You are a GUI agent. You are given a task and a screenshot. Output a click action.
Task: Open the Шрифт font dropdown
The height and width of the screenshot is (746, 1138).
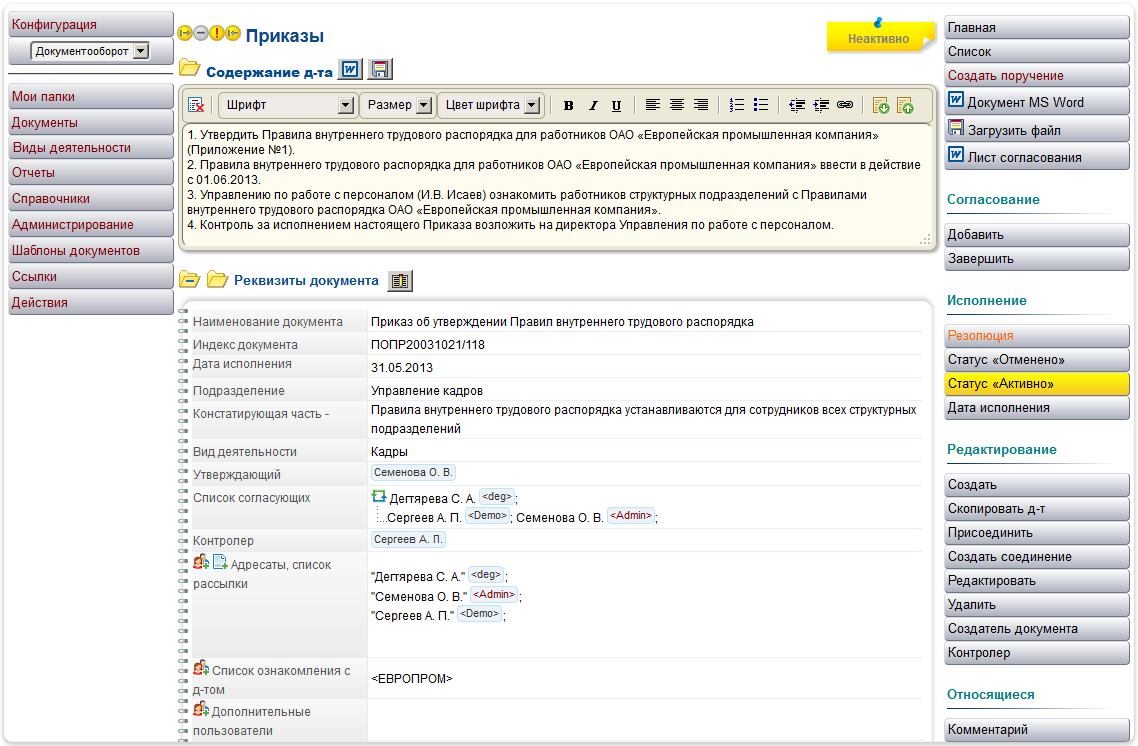pos(287,104)
